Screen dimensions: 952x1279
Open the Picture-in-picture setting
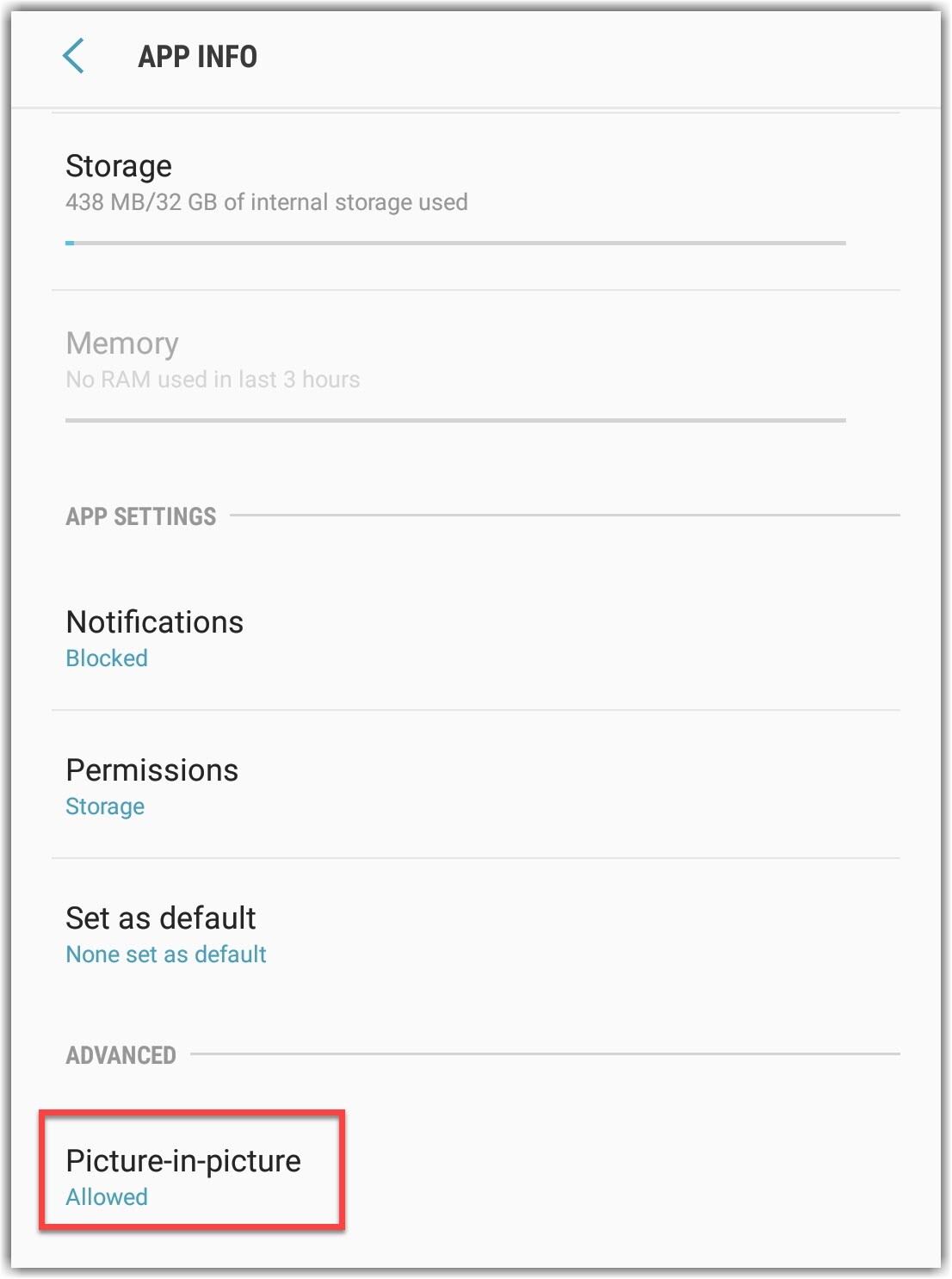[x=183, y=1161]
